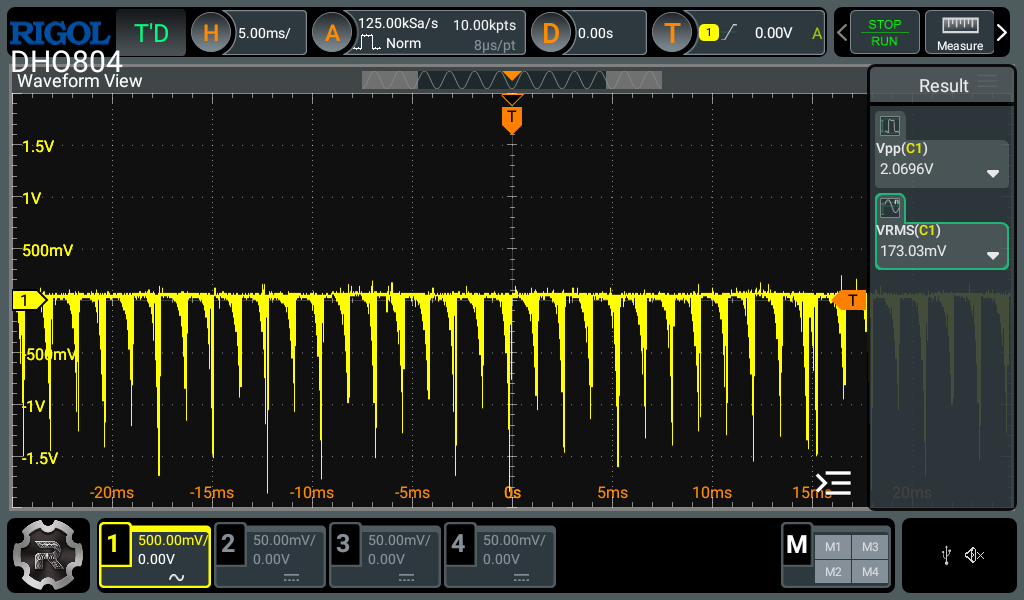The width and height of the screenshot is (1024, 600).
Task: Open the delay D settings
Action: coord(550,33)
